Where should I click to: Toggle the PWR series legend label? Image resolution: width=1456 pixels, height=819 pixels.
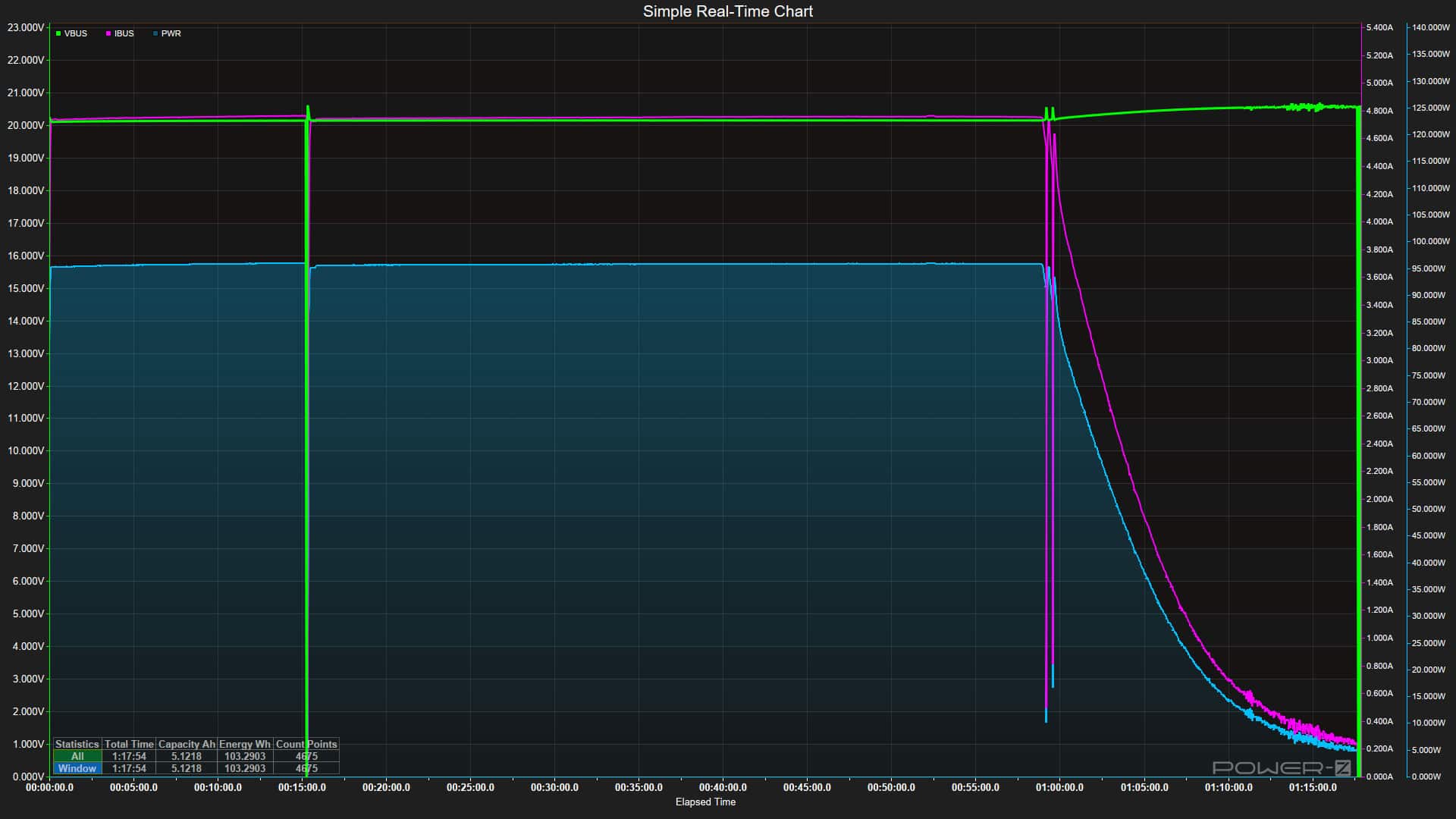click(x=171, y=33)
